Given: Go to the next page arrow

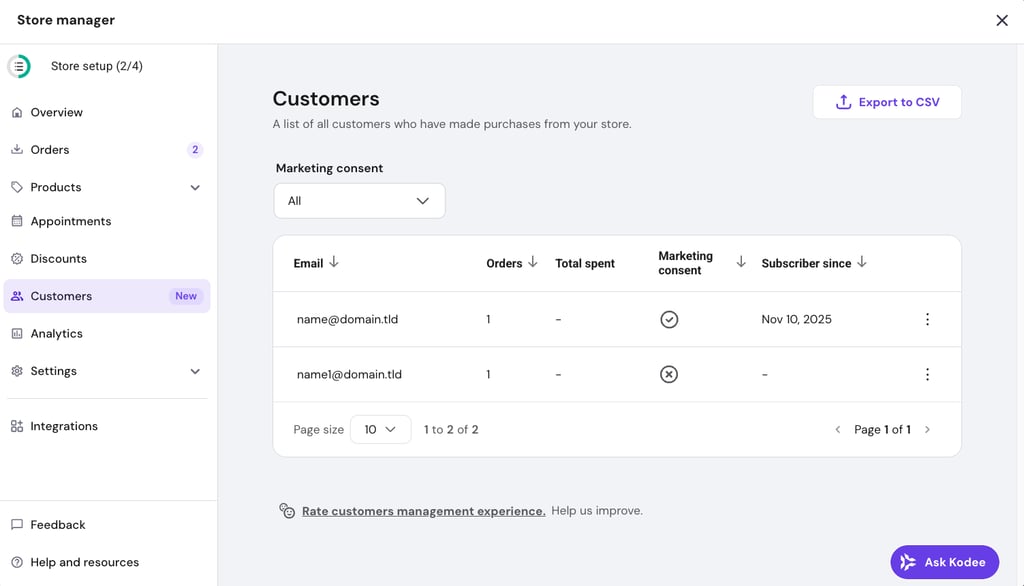Looking at the screenshot, I should [927, 429].
